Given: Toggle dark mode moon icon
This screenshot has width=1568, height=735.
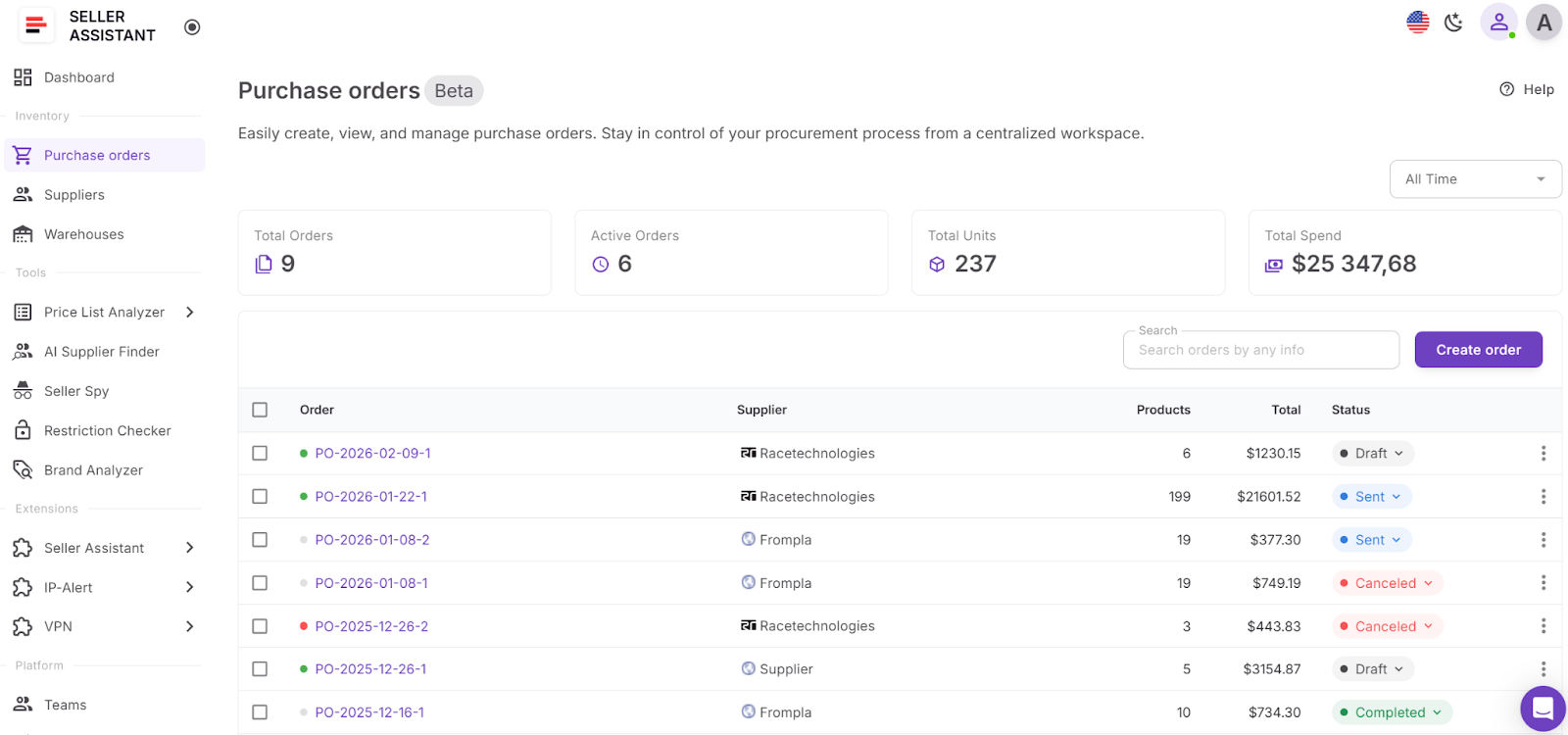Looking at the screenshot, I should coord(1453,22).
